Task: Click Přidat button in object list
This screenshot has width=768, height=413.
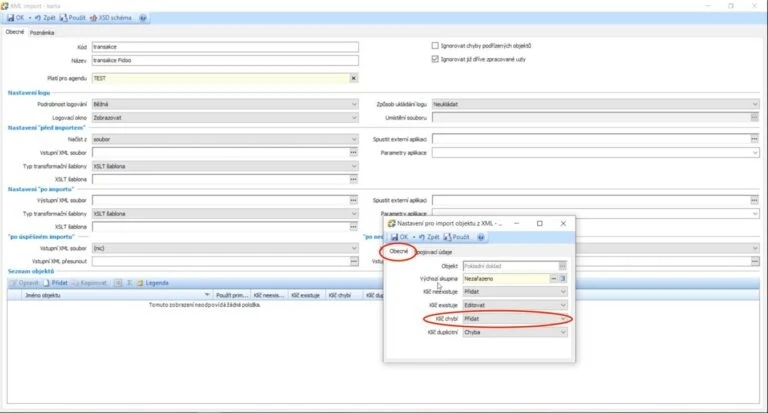Action: (55, 283)
